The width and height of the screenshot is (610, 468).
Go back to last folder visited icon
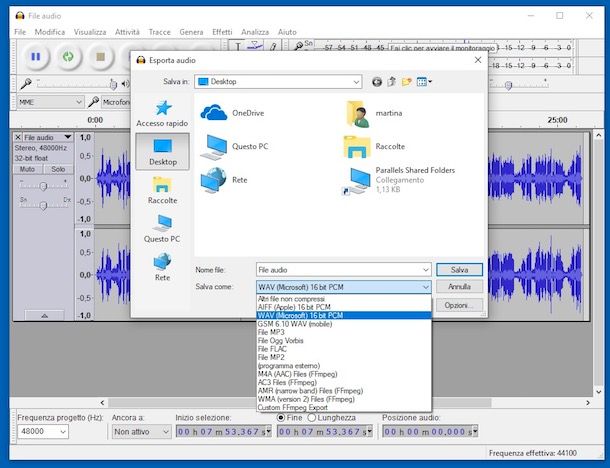(377, 82)
